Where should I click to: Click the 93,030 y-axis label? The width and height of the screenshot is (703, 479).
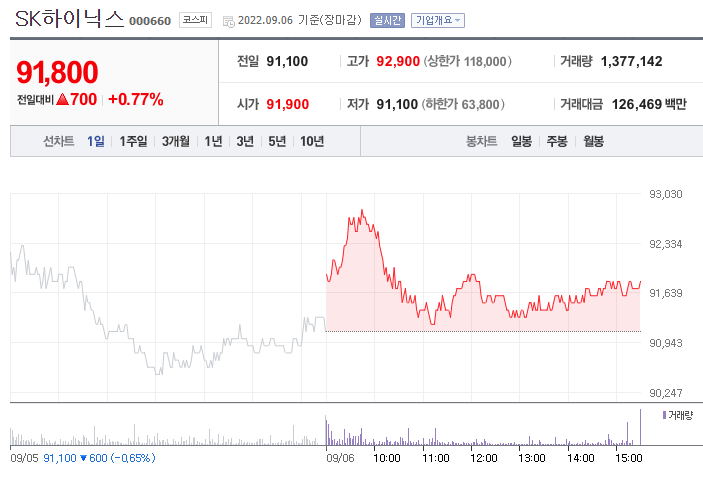[x=666, y=194]
